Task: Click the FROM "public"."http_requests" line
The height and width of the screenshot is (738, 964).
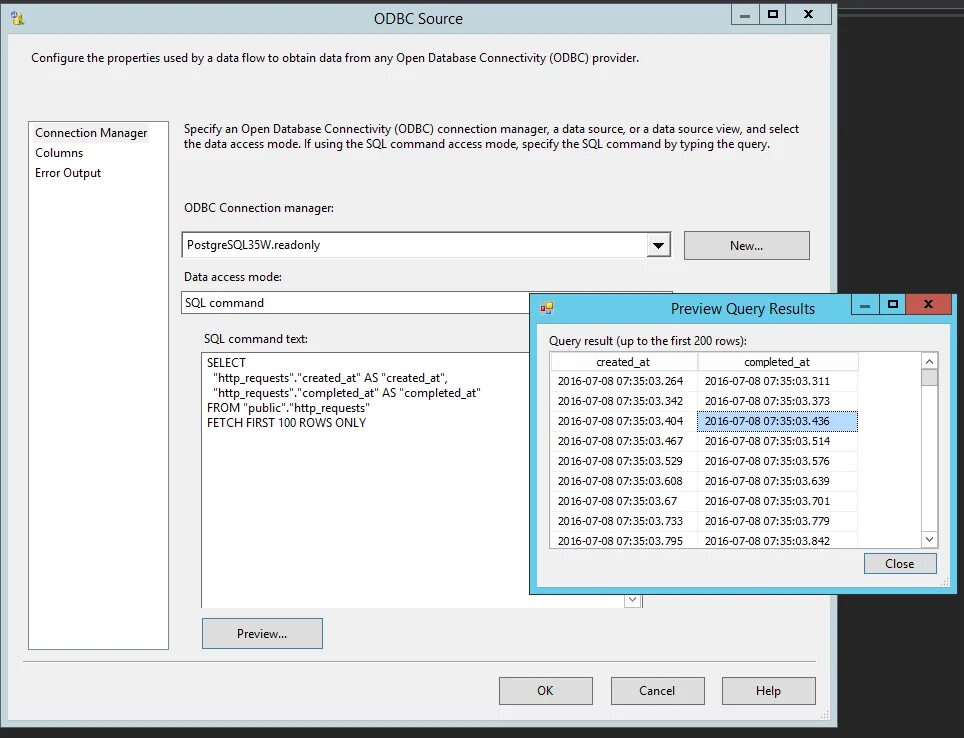Action: tap(288, 408)
